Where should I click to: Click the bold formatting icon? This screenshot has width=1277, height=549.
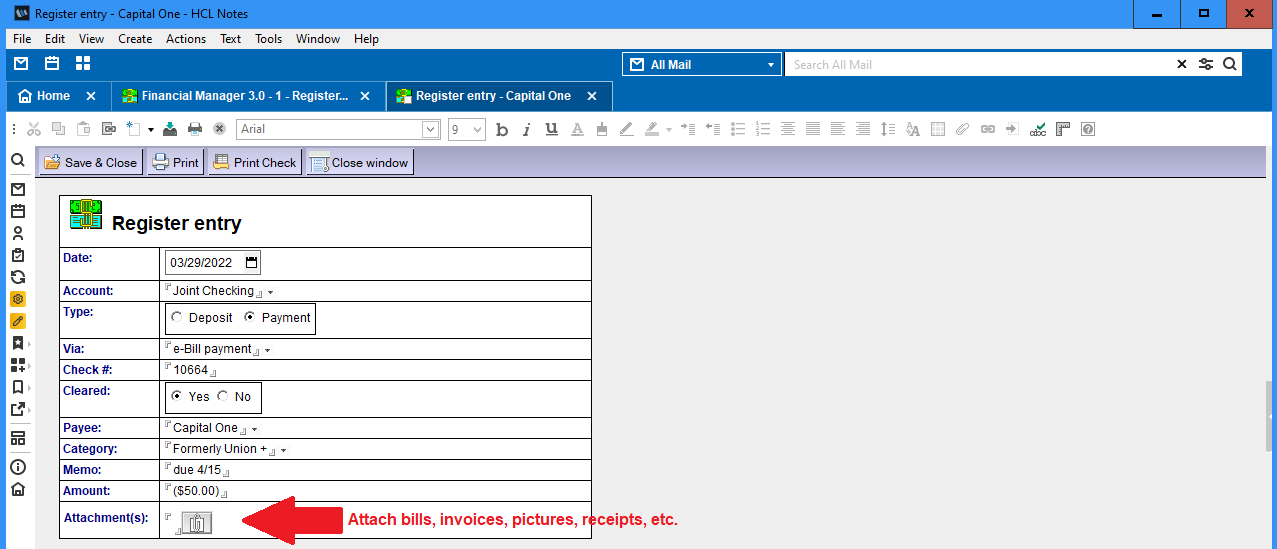click(x=502, y=129)
